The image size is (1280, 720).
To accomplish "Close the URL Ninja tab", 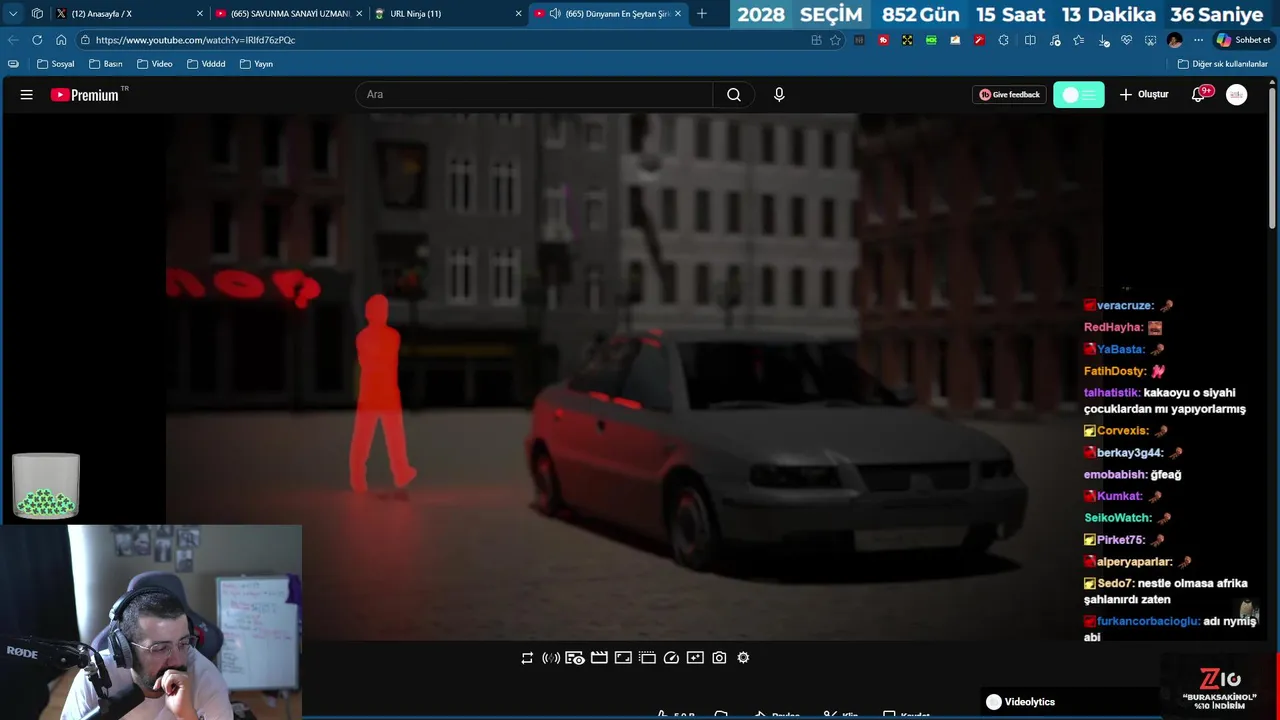I will 518,13.
